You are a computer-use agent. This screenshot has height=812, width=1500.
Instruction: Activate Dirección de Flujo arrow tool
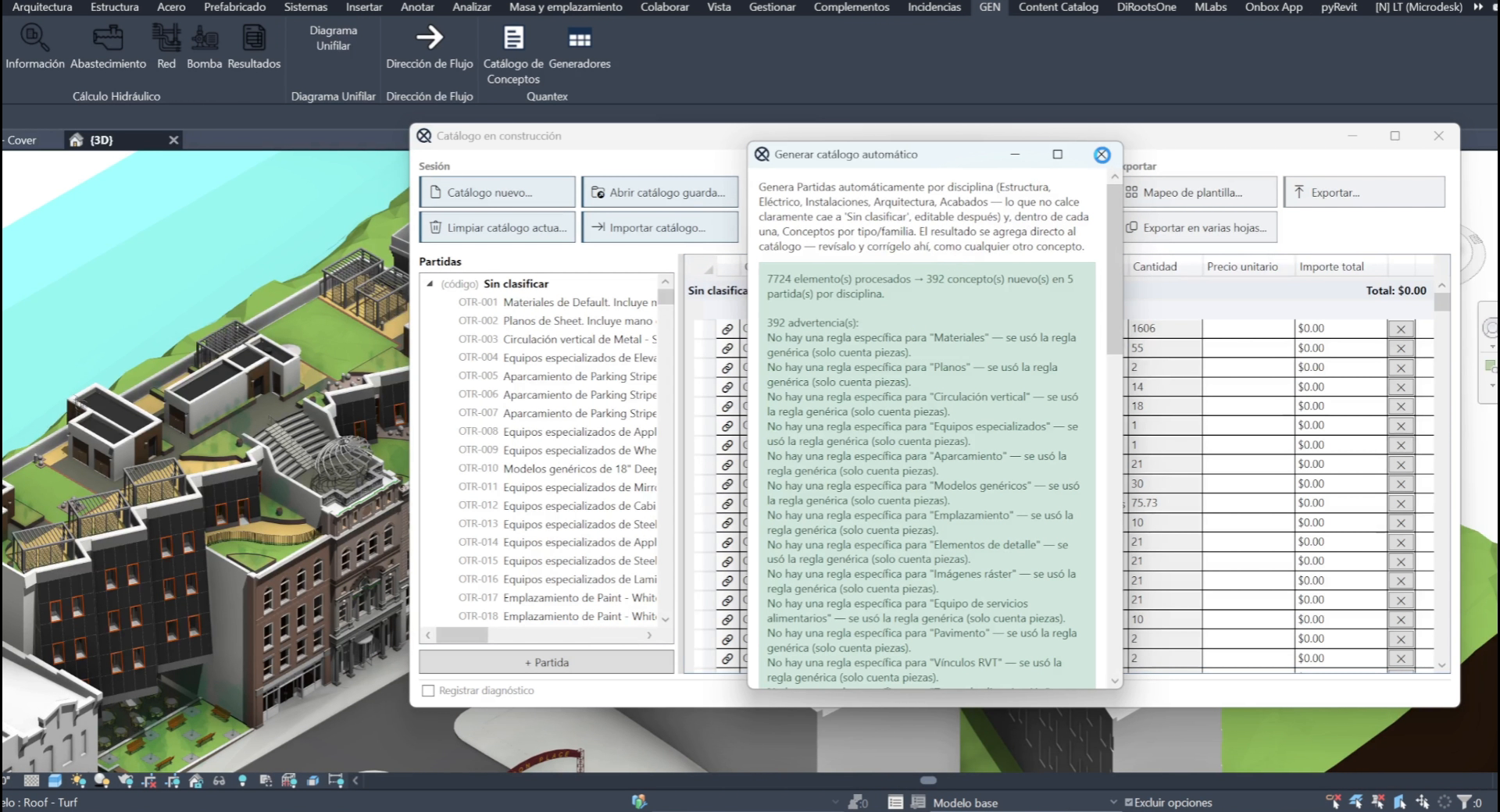[x=429, y=47]
